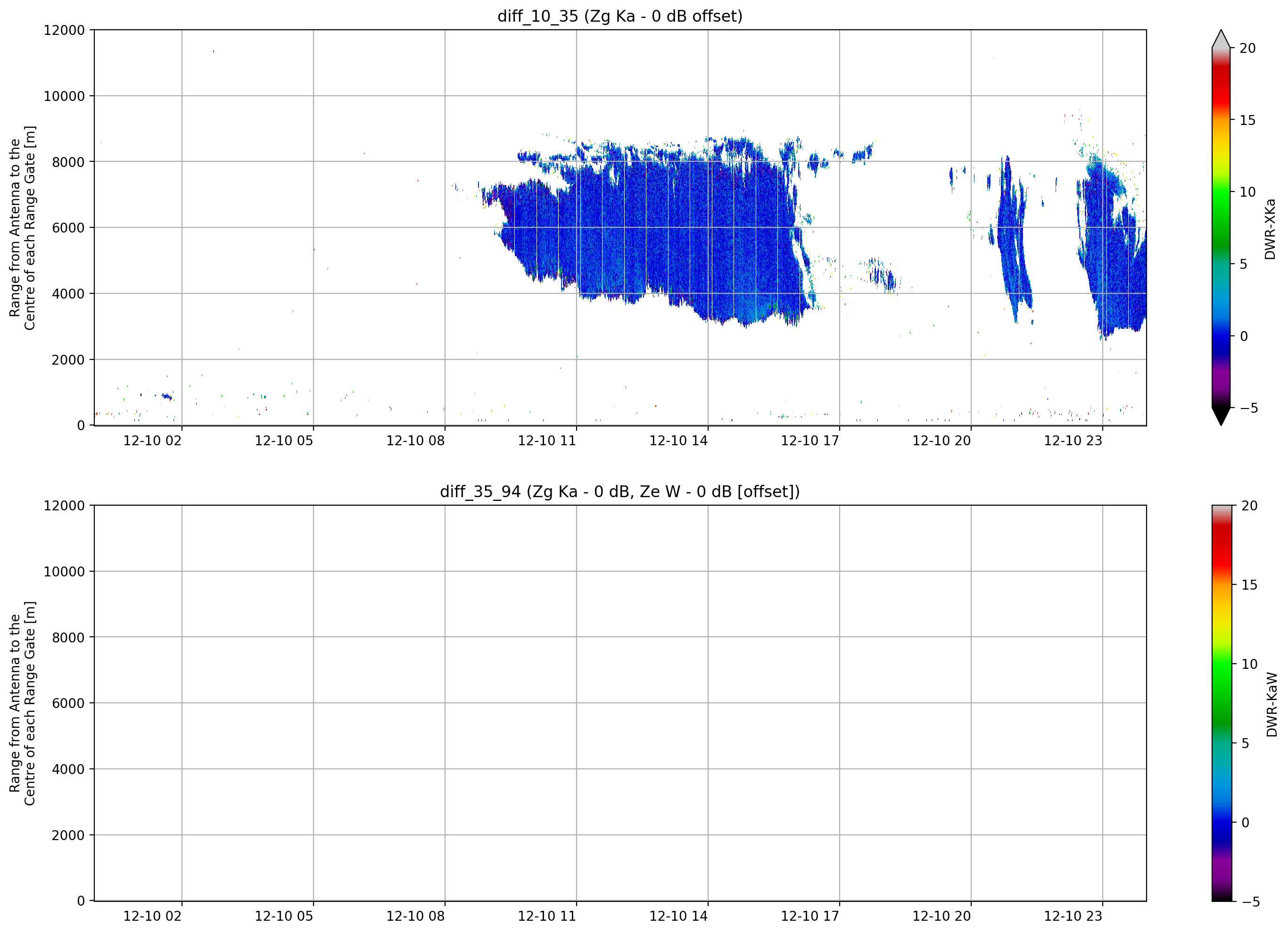
Task: Click tick '8000' on the diff_10_35 y-axis
Action: (68, 162)
